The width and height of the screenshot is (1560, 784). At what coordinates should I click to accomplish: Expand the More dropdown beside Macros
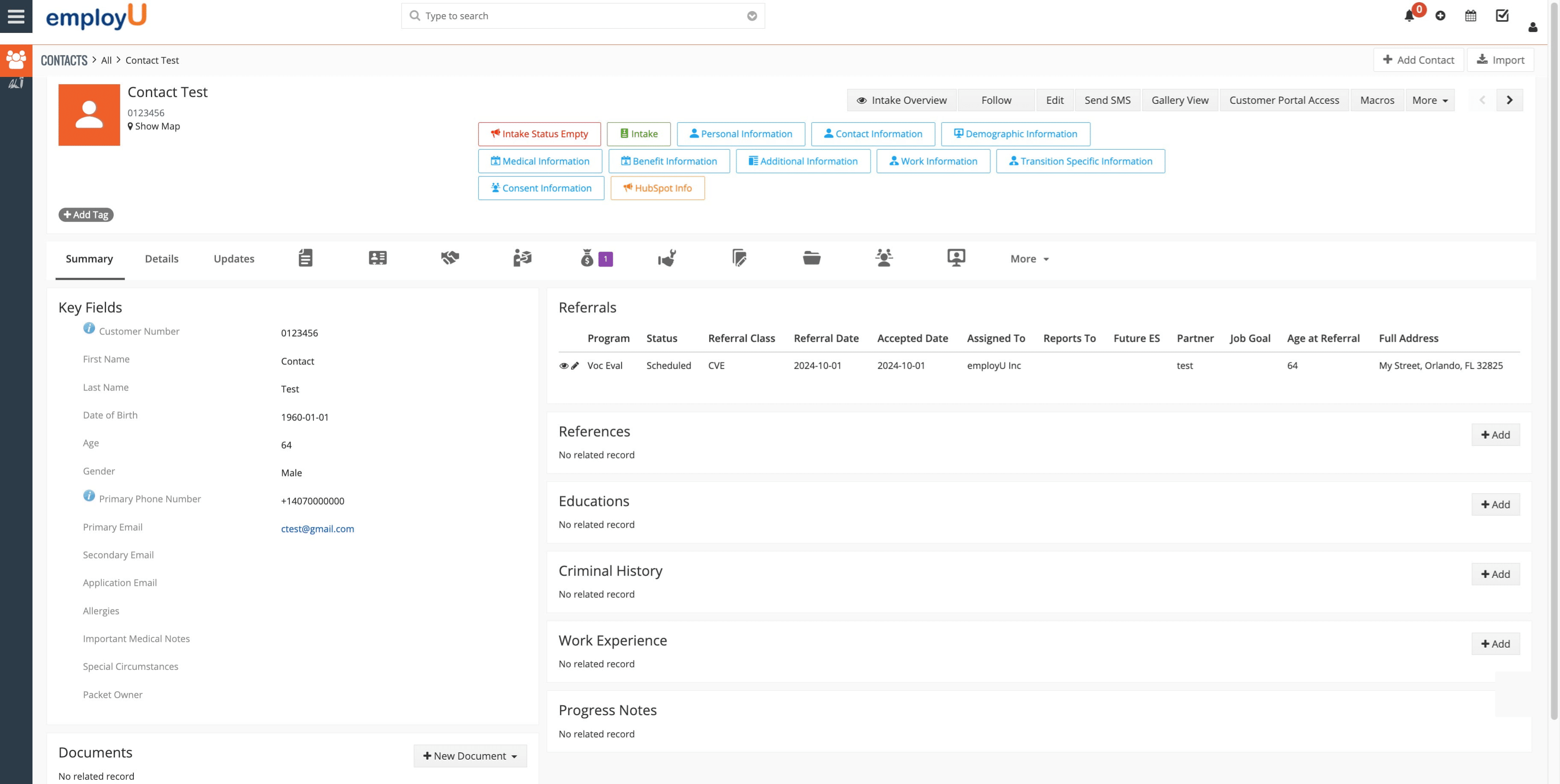[x=1430, y=100]
